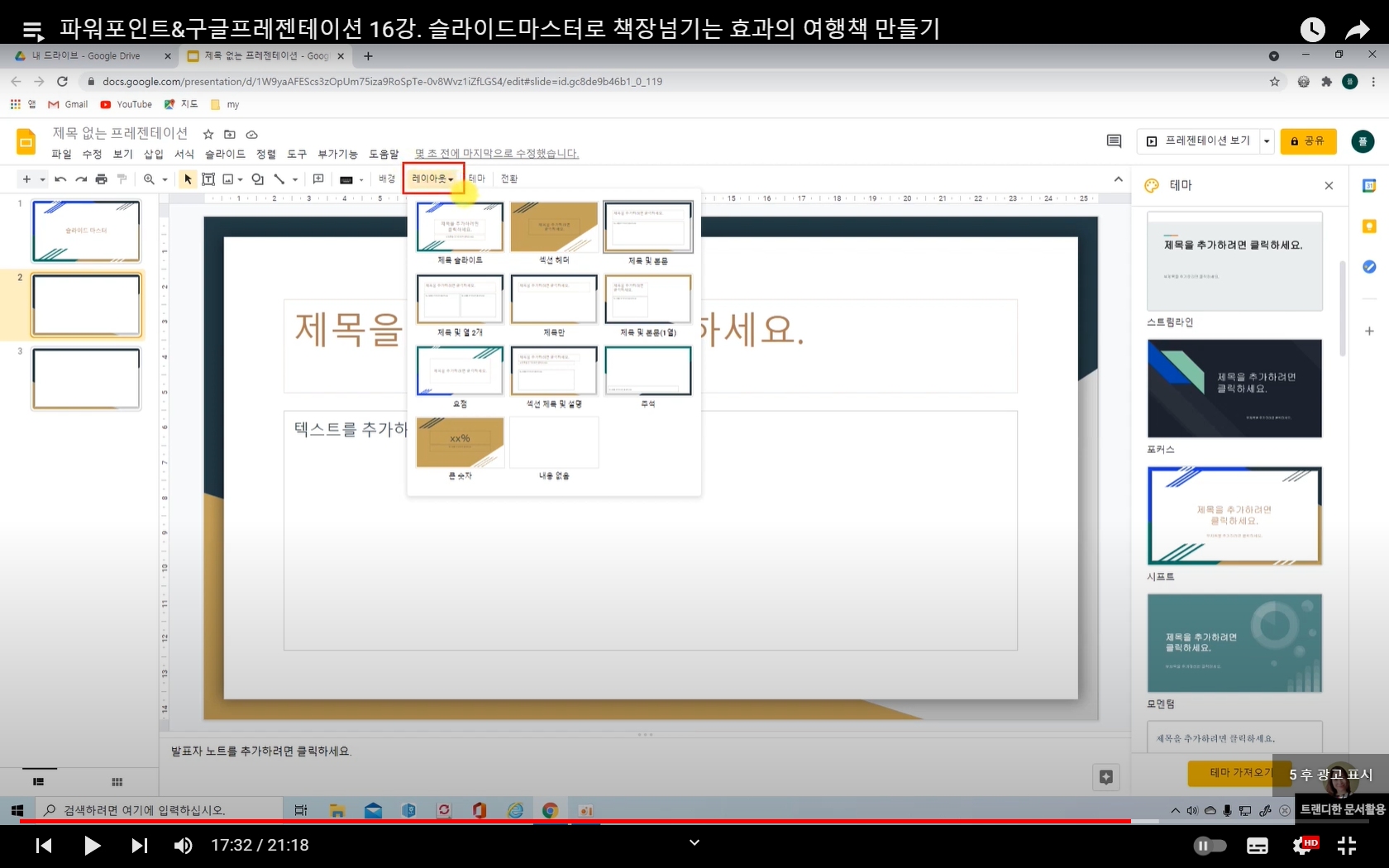Click the undo arrow in toolbar
This screenshot has width=1389, height=868.
[x=60, y=179]
